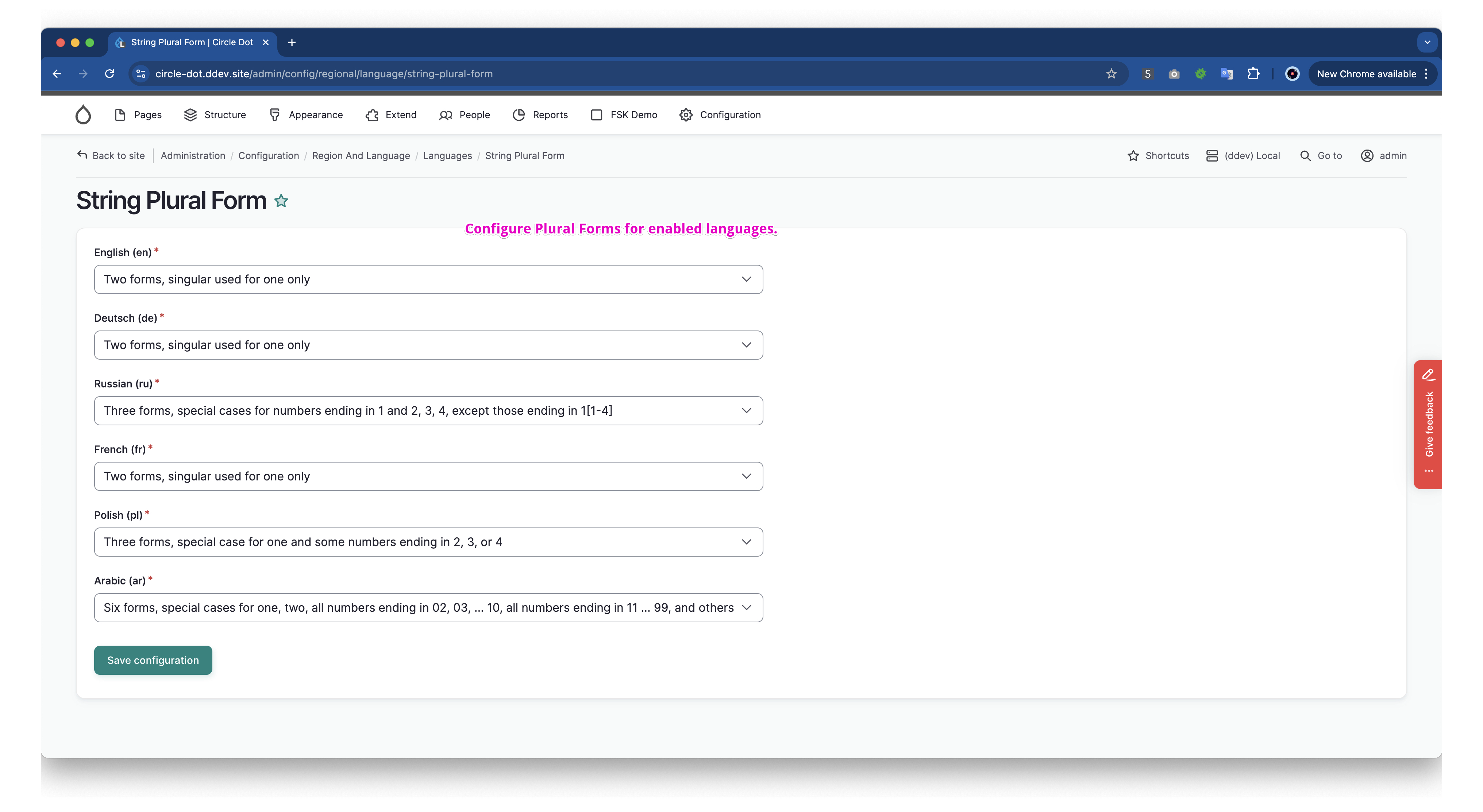This screenshot has height=812, width=1483.
Task: Click the Drupal drop logo icon
Action: 83,115
